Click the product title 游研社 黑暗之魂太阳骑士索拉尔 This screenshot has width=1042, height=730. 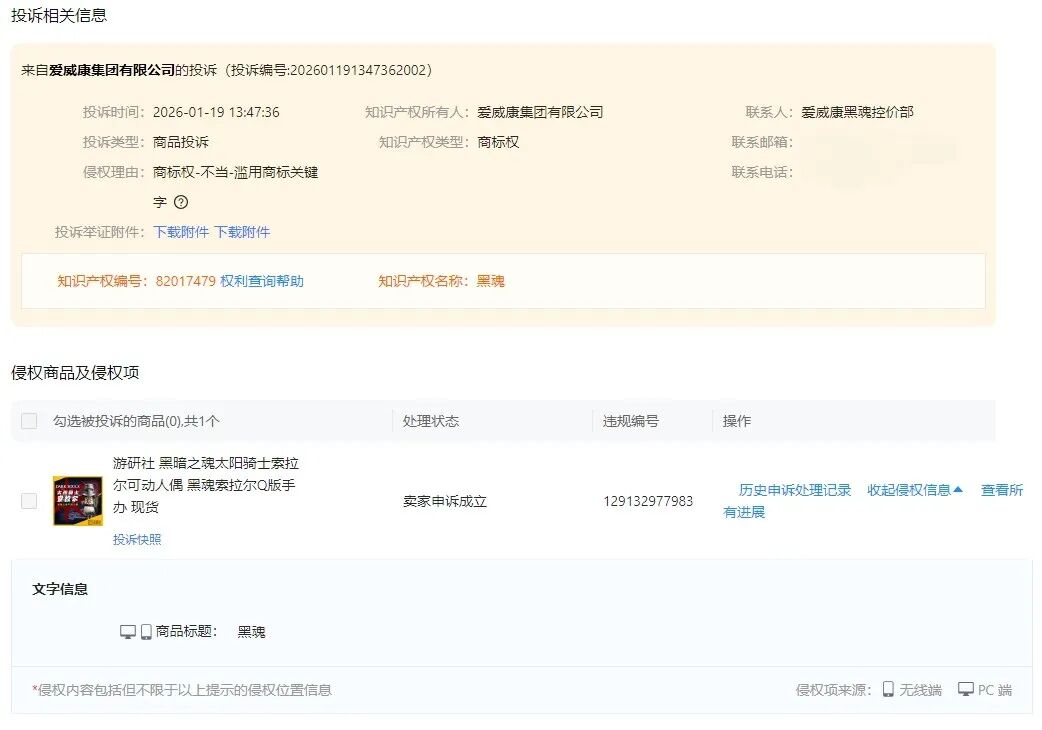pos(205,485)
